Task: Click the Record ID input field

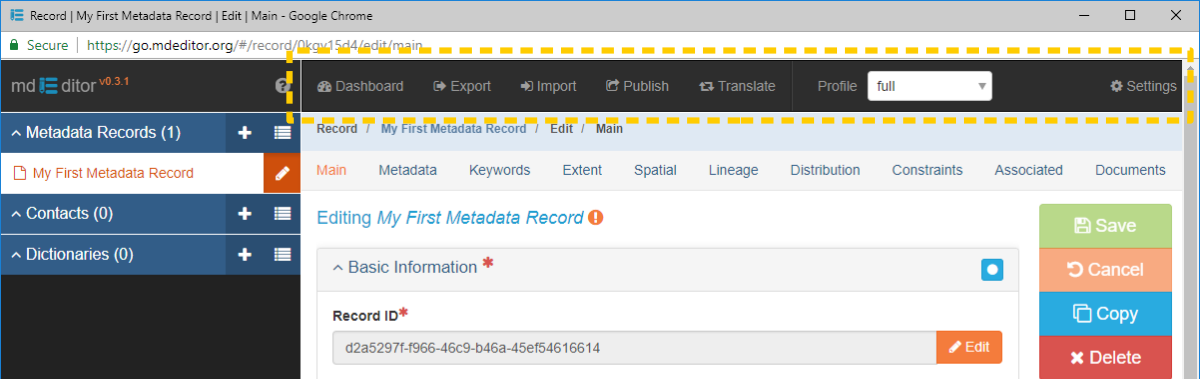Action: tap(635, 348)
